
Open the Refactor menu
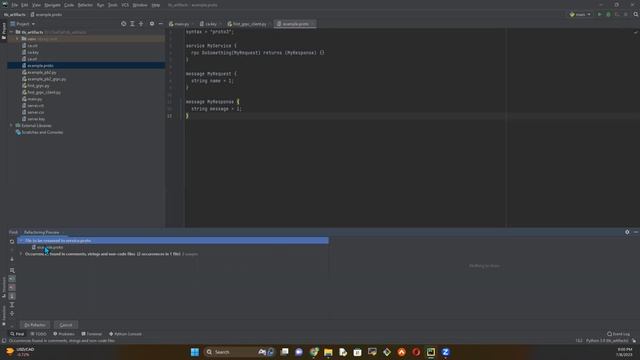tap(85, 5)
